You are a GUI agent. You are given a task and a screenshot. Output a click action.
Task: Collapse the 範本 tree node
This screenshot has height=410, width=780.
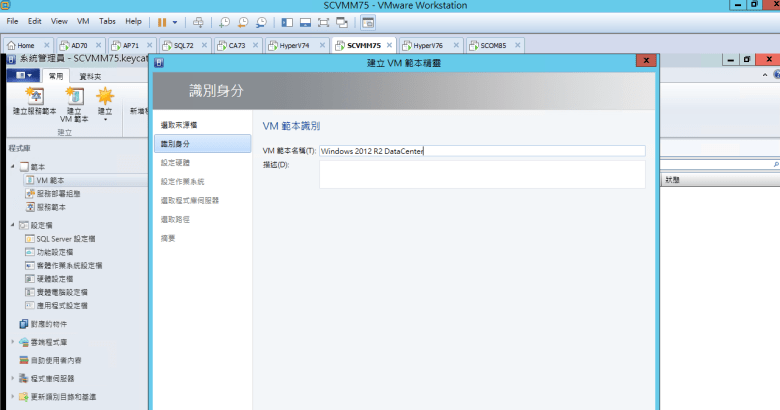[x=12, y=166]
